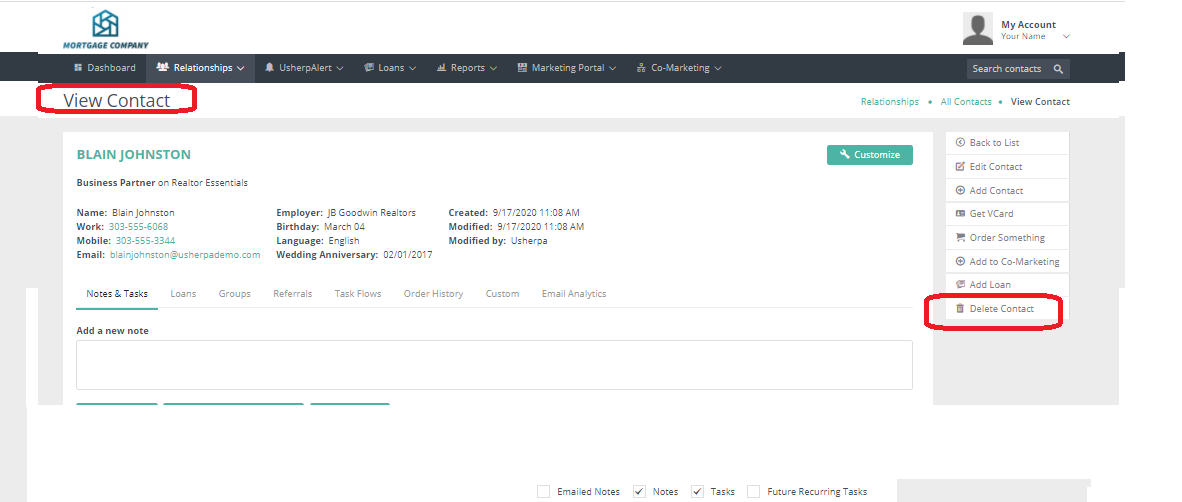Click the Get VCard icon

tap(960, 214)
